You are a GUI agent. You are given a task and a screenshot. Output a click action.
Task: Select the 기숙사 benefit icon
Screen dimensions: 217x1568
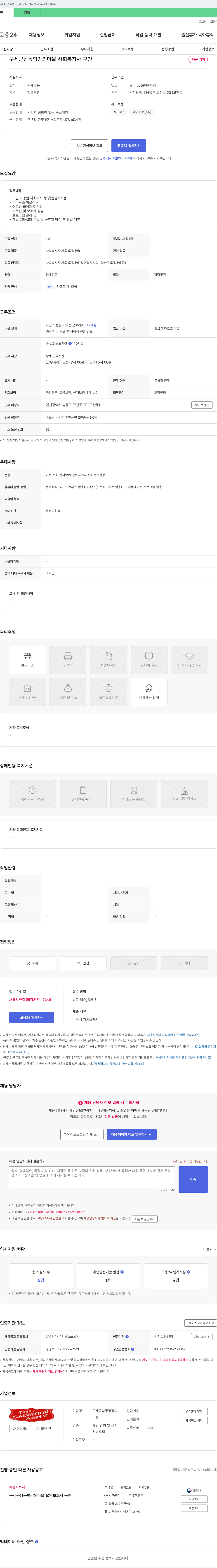(68, 660)
